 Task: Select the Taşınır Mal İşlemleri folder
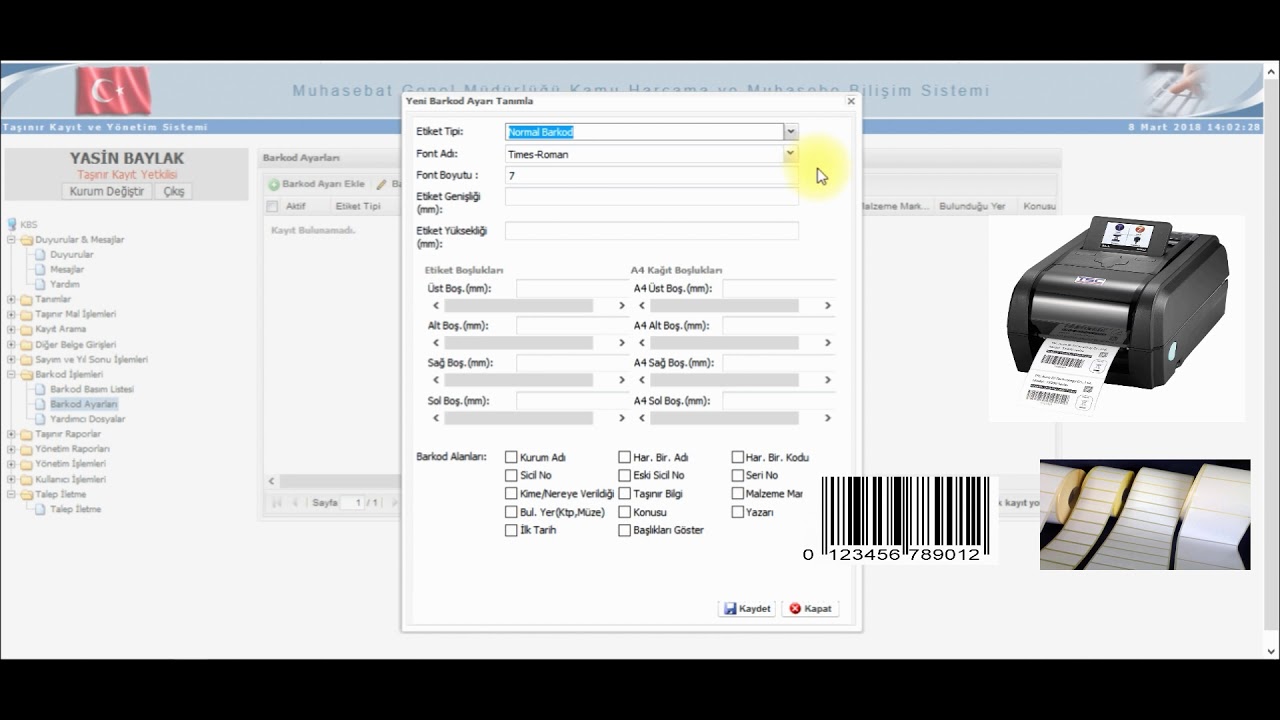pos(75,314)
